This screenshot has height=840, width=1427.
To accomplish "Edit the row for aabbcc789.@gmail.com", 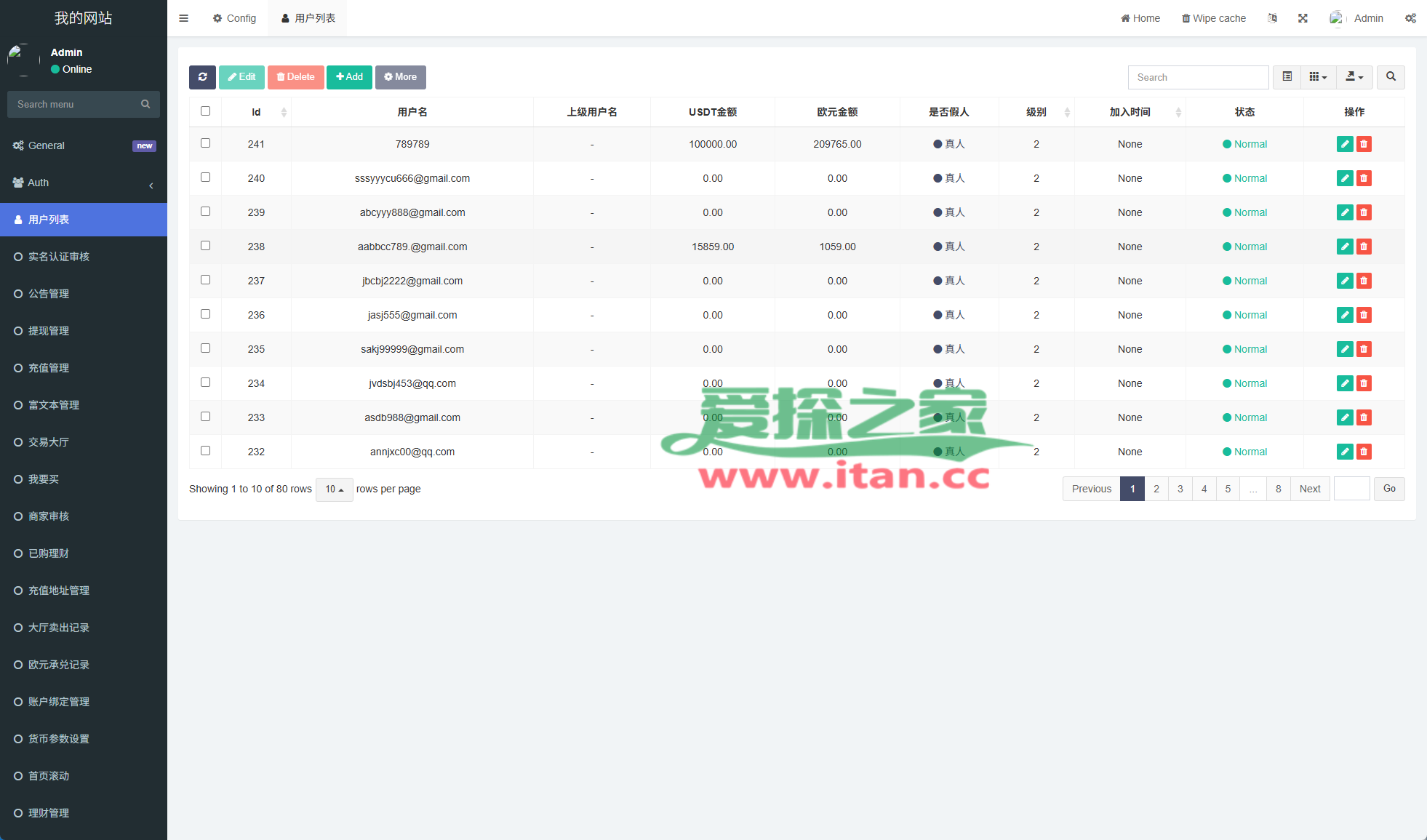I will coord(1345,247).
